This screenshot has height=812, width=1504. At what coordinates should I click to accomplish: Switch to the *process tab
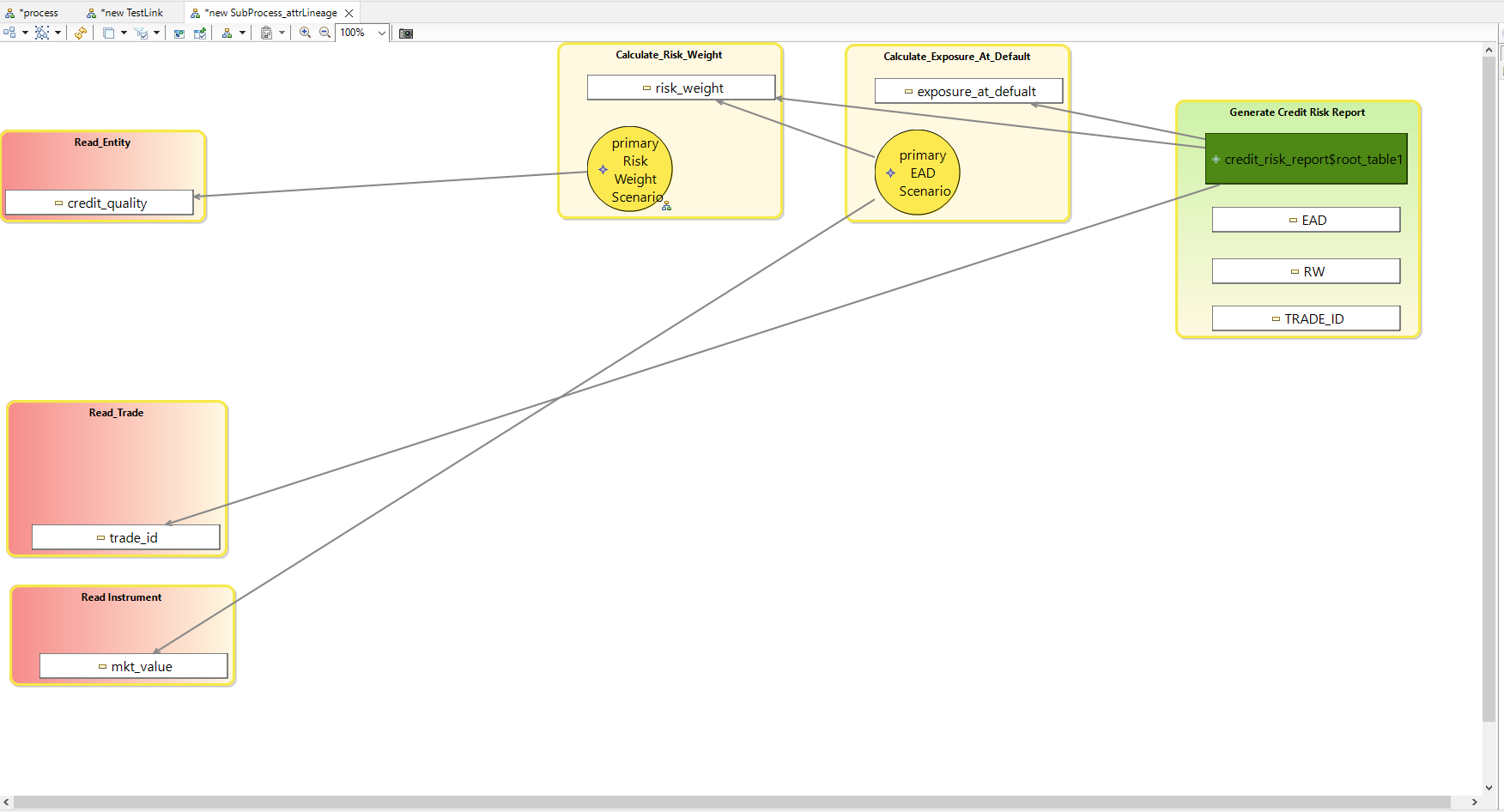tap(33, 13)
